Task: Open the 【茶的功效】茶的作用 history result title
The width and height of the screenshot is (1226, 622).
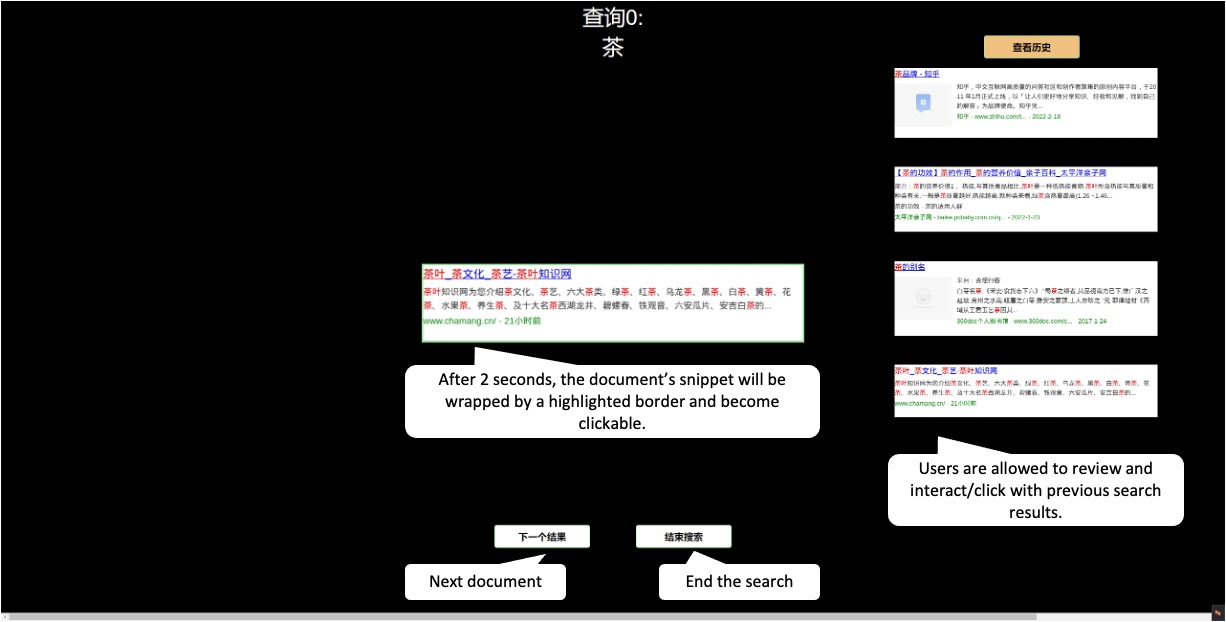Action: [1000, 173]
